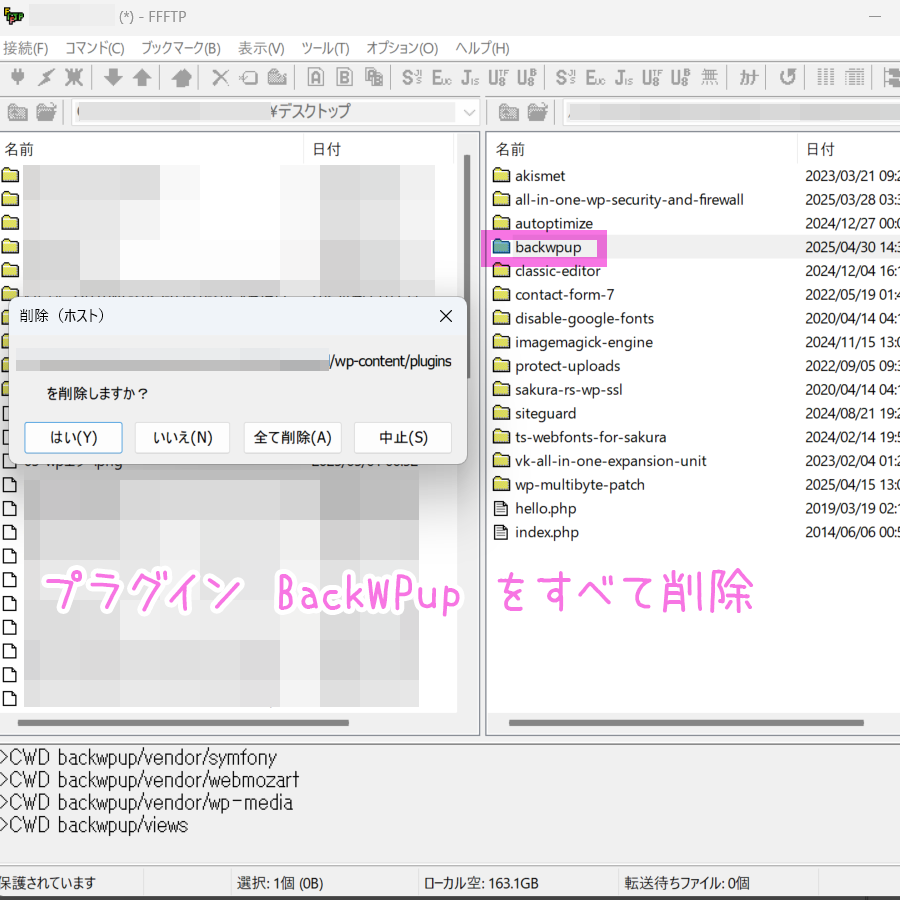
Task: Click the Refresh circular arrow icon
Action: (x=788, y=77)
